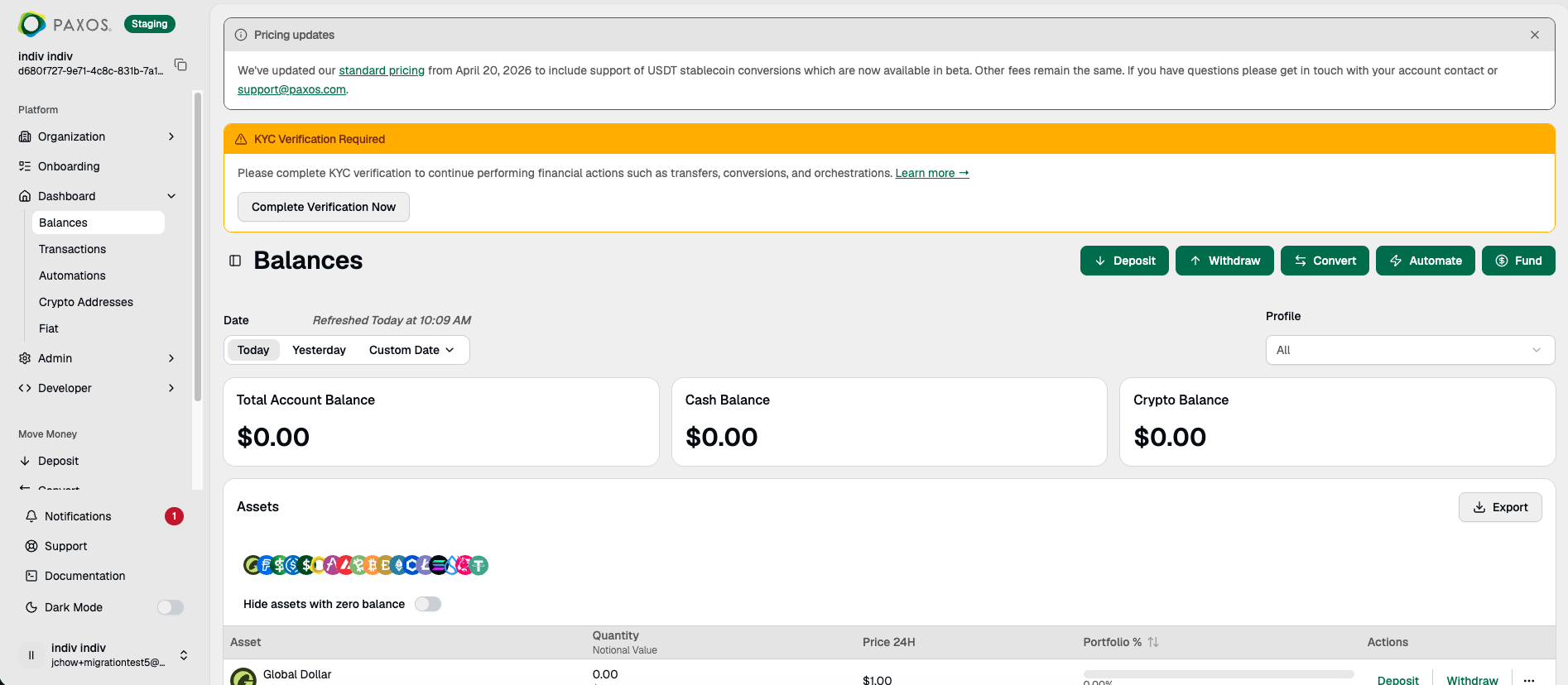Viewport: 1568px width, 685px height.
Task: Click the 'Refreshed Today at 10:09 AM' text
Action: 392,320
